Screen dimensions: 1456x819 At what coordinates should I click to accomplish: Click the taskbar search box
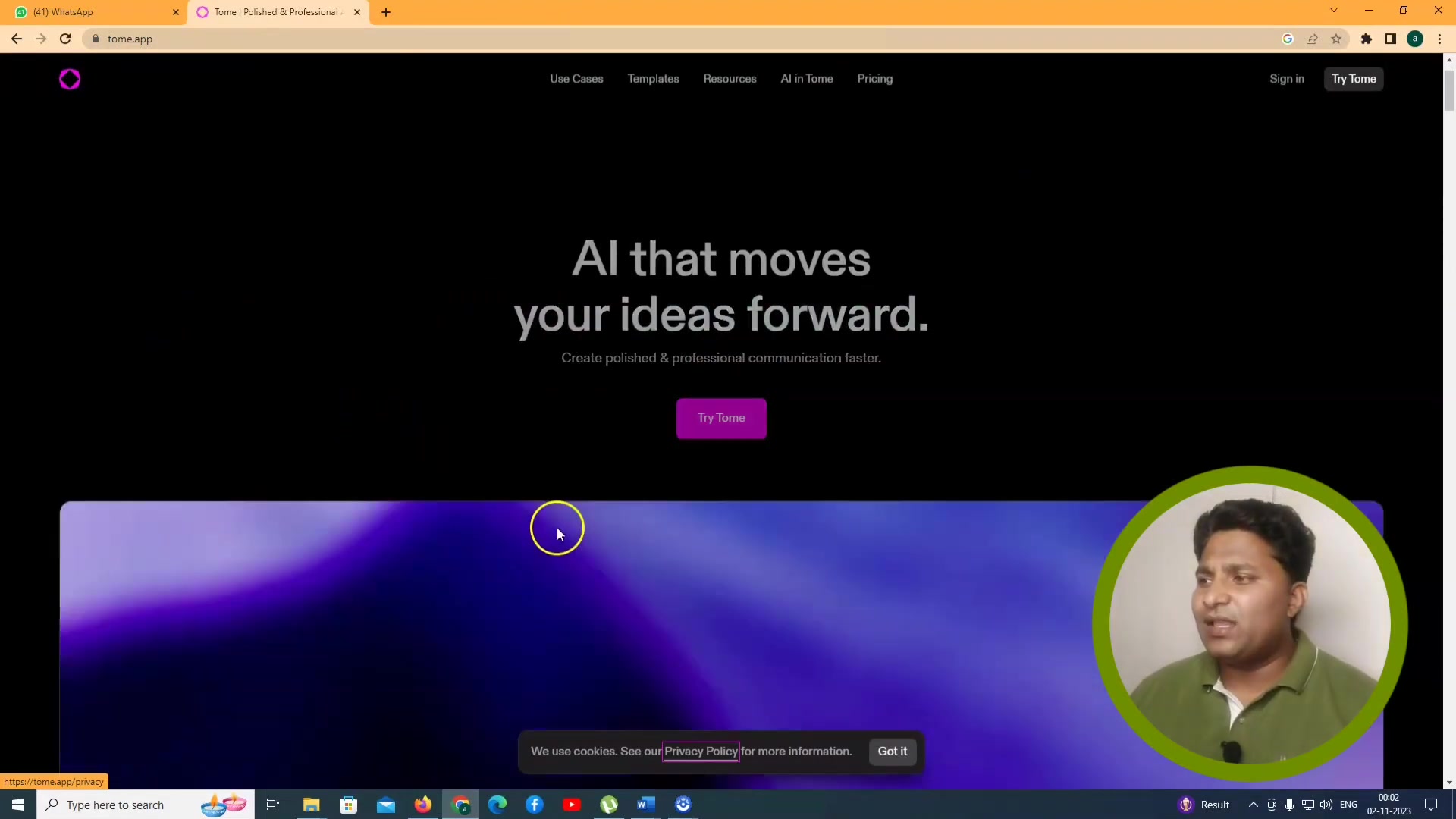click(146, 805)
